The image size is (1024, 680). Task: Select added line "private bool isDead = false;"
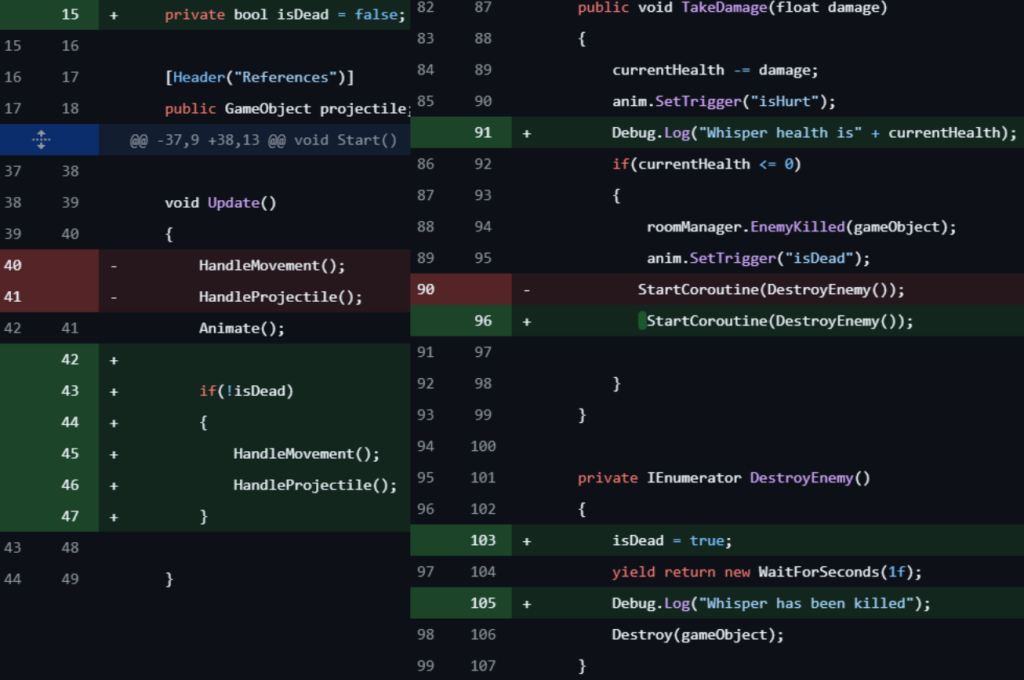[285, 14]
